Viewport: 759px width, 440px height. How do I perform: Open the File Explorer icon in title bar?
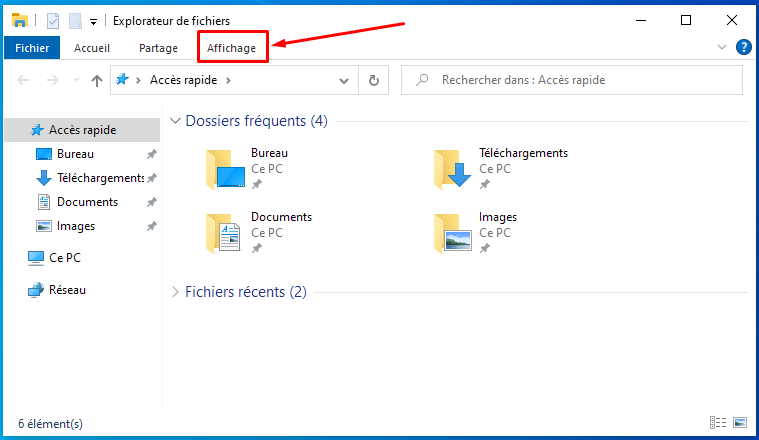pos(20,21)
